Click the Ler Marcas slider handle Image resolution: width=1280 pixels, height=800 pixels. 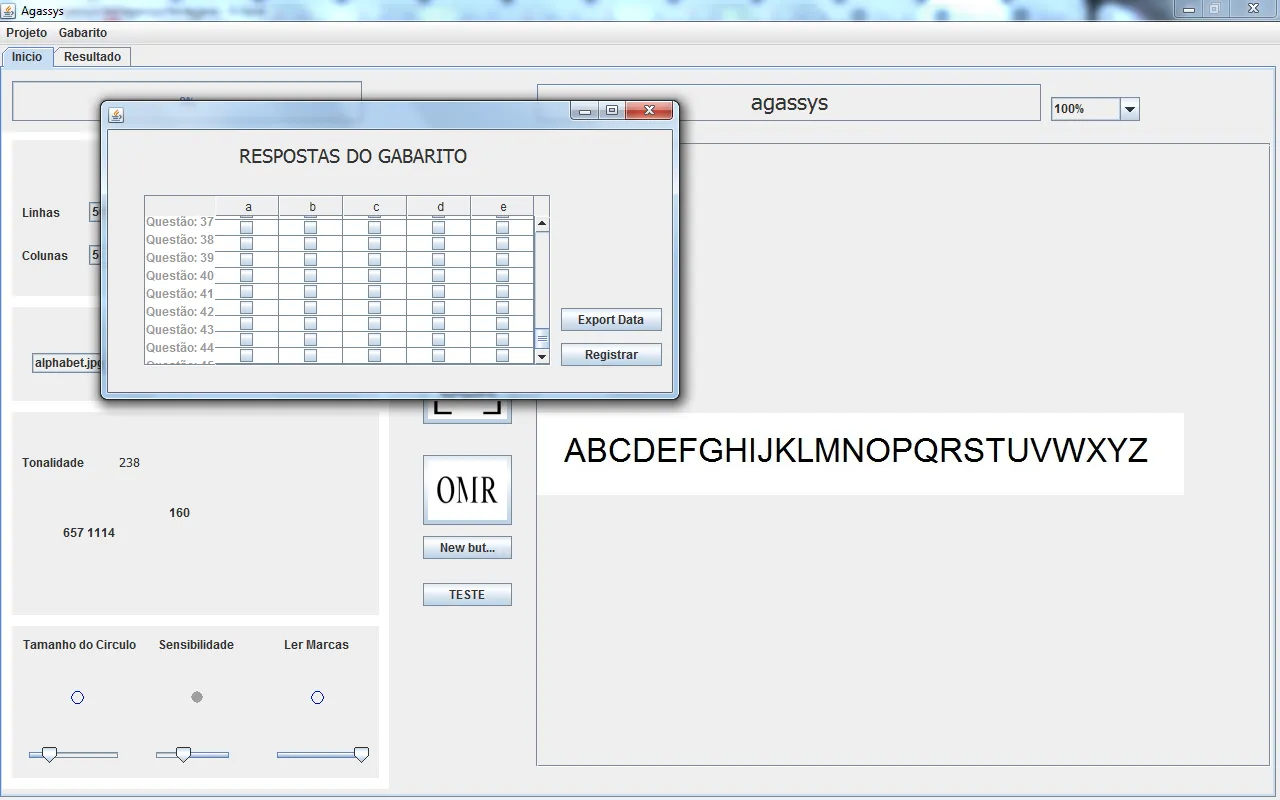tap(362, 755)
